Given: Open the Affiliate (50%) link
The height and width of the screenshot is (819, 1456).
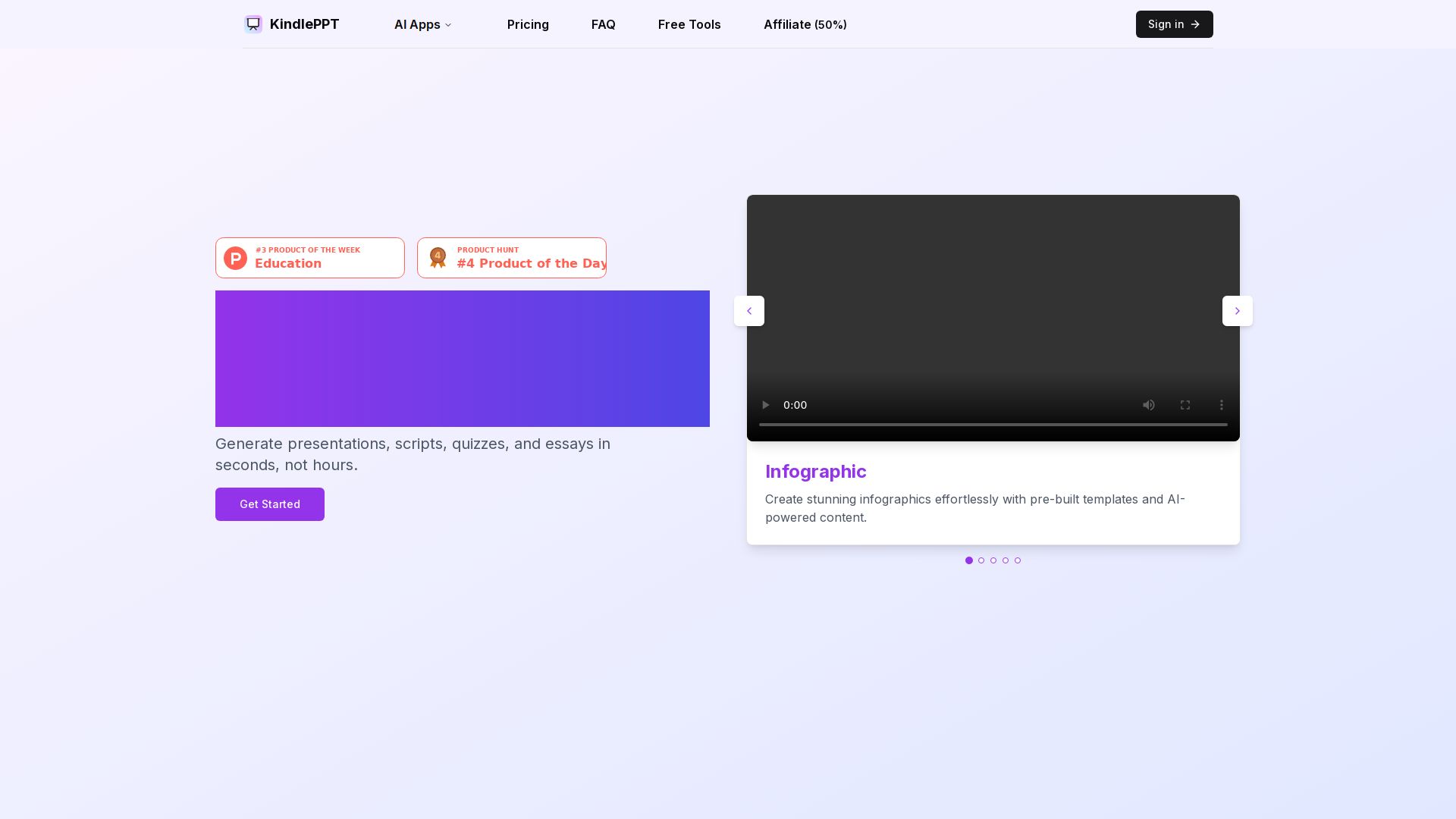Looking at the screenshot, I should point(805,24).
